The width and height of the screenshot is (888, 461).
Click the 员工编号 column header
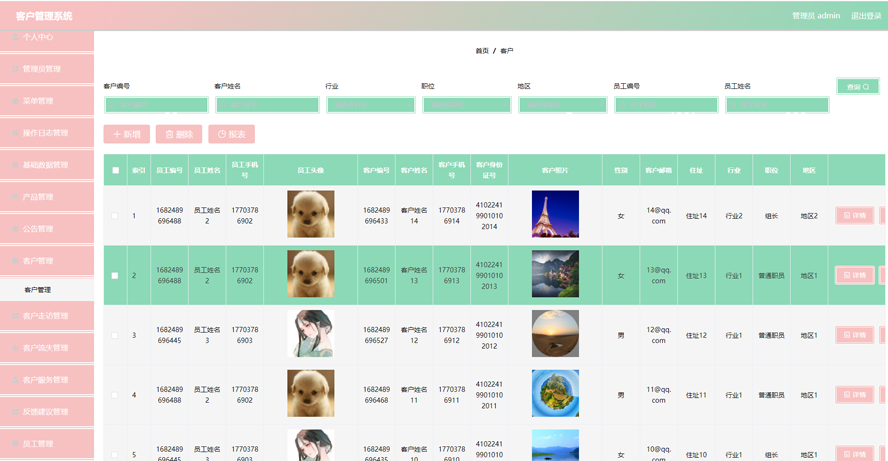point(169,170)
